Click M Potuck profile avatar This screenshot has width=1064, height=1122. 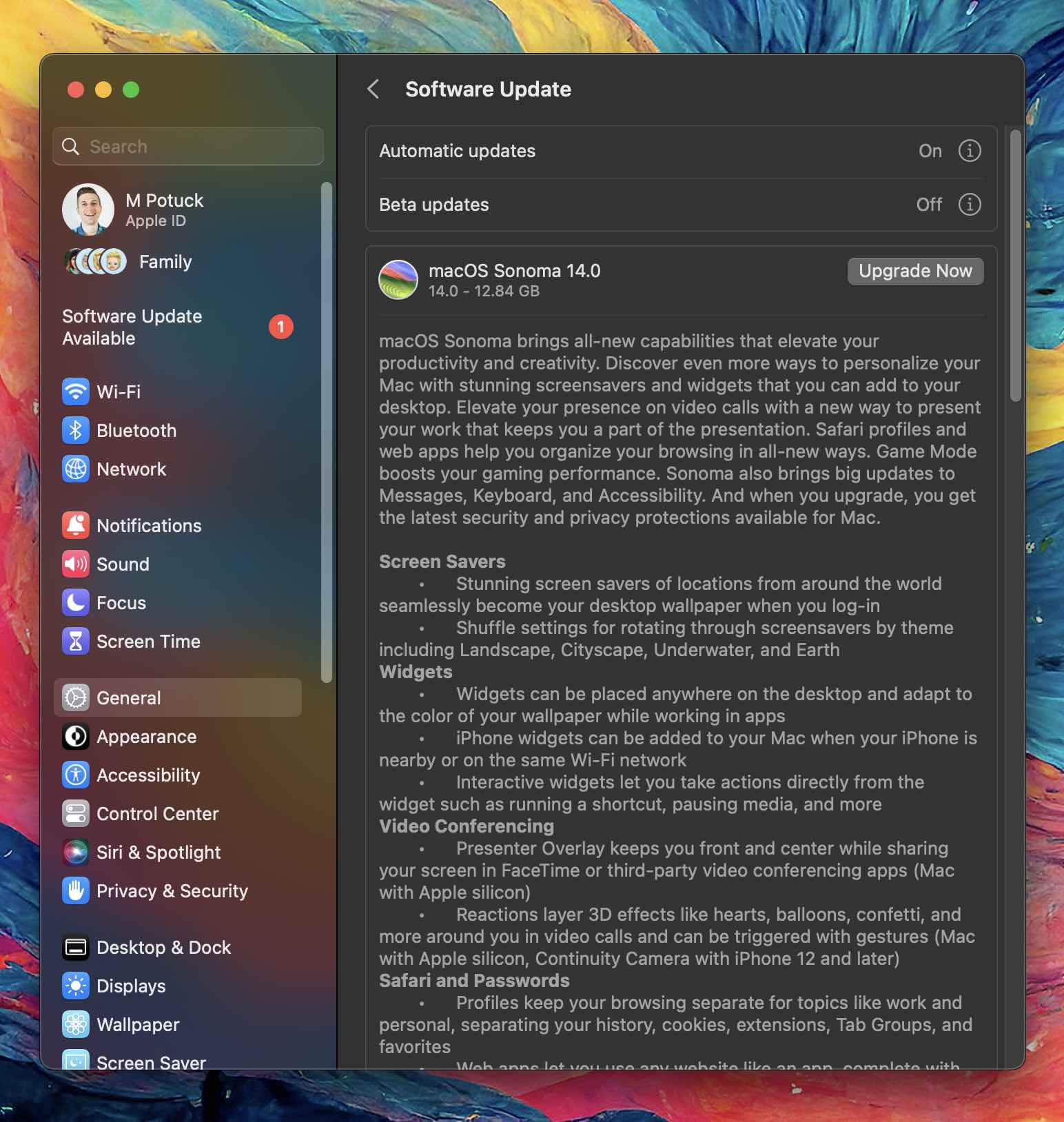pyautogui.click(x=88, y=210)
